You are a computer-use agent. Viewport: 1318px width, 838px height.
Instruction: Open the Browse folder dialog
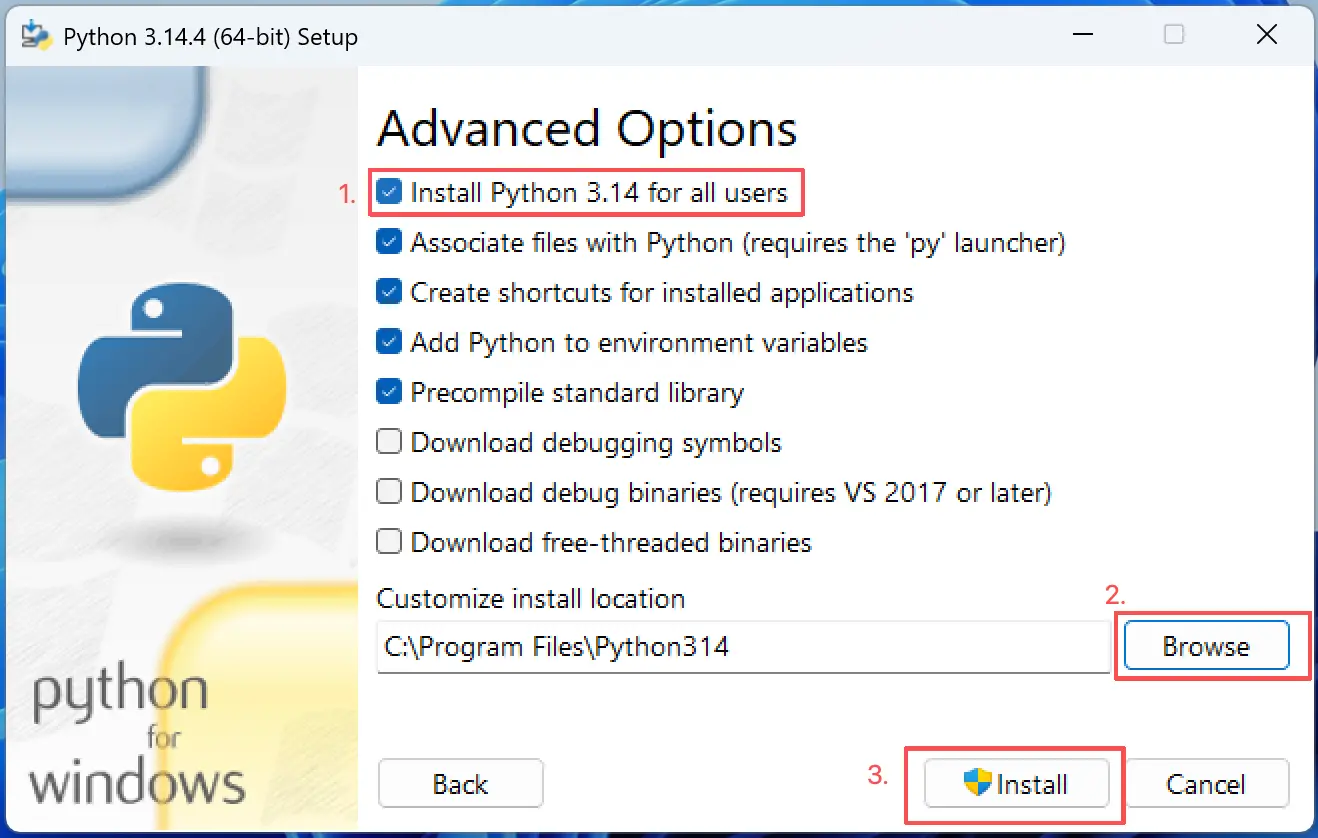[x=1206, y=647]
